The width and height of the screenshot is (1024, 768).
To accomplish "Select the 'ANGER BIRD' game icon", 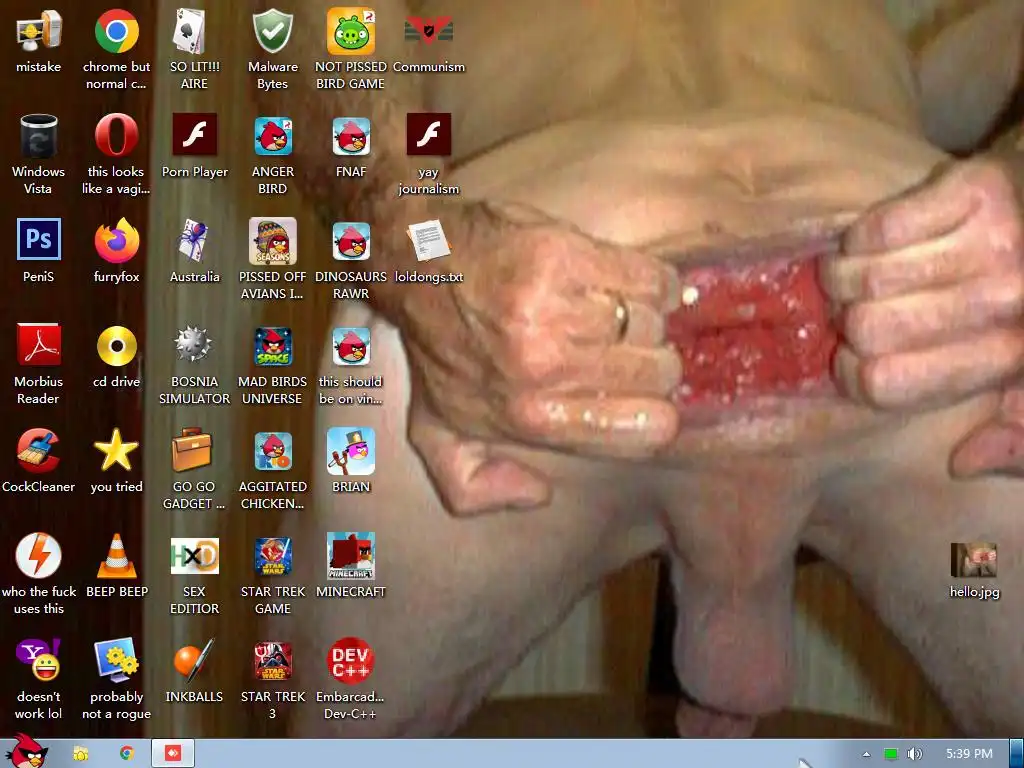I will pyautogui.click(x=272, y=136).
